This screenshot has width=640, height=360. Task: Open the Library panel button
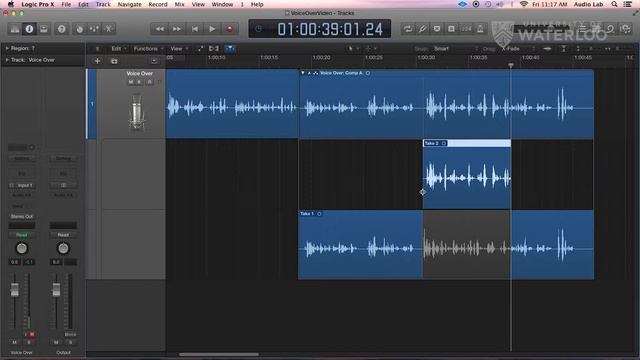(15, 29)
